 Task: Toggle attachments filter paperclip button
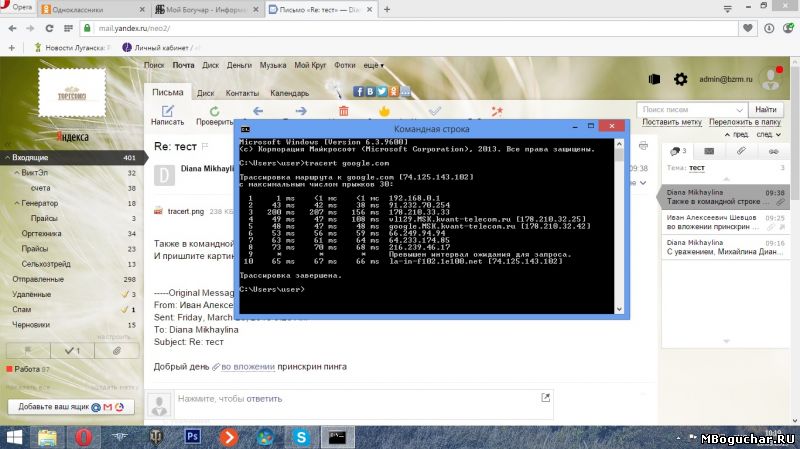[x=117, y=351]
